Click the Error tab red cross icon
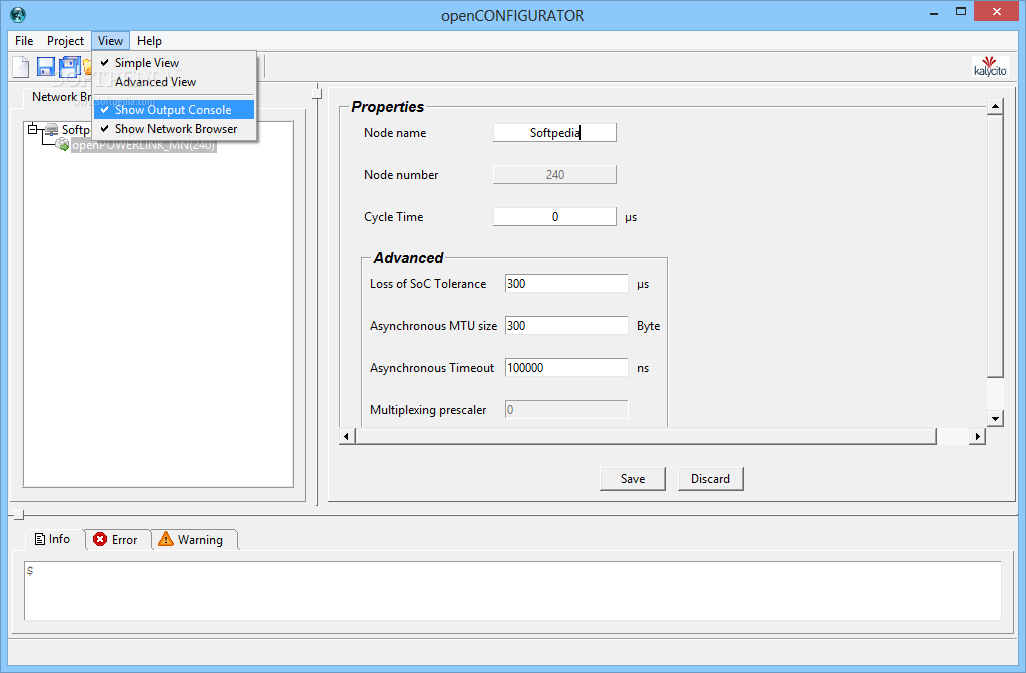This screenshot has width=1026, height=673. [x=100, y=539]
